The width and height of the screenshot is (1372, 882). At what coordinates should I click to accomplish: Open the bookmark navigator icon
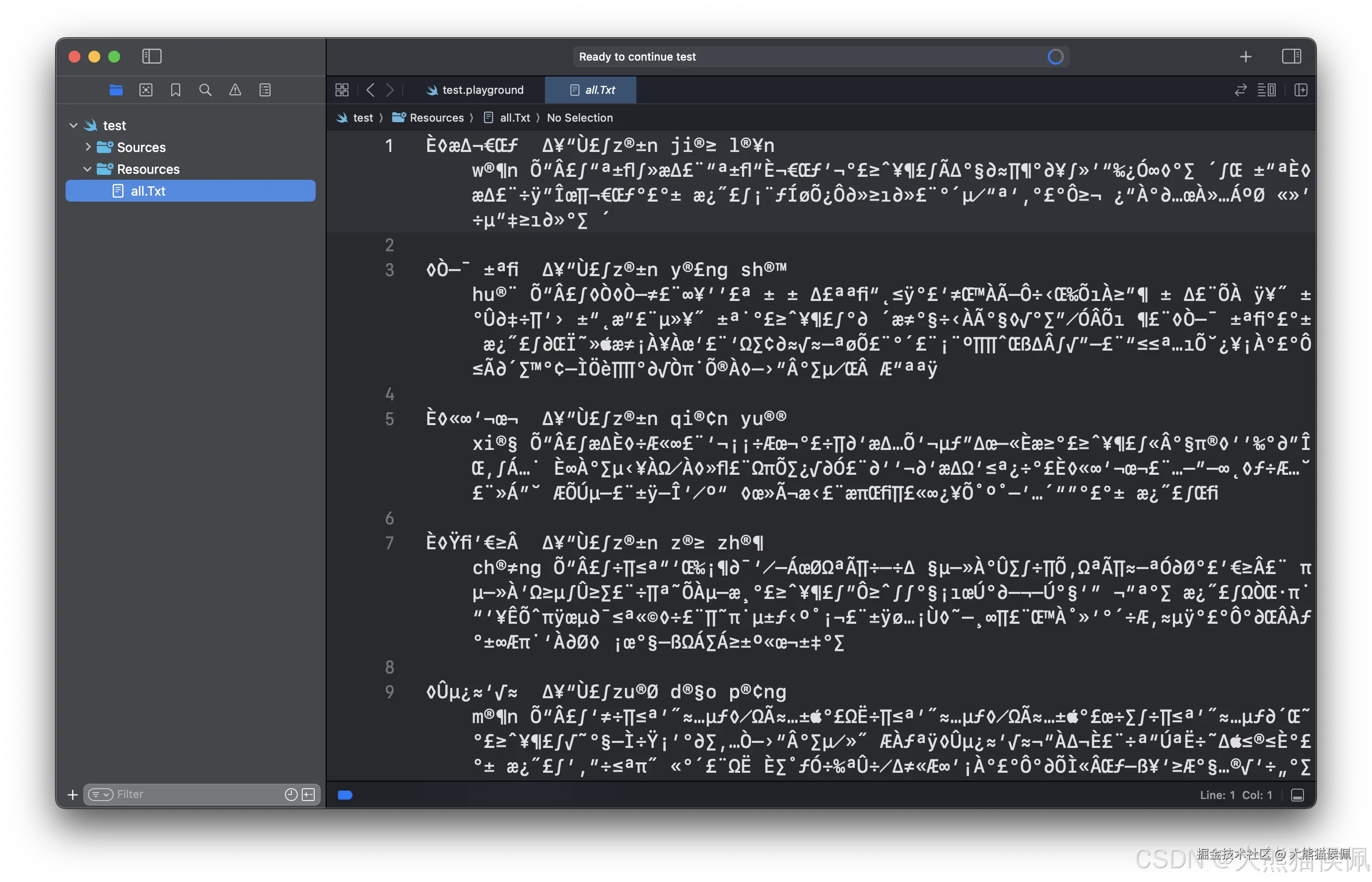click(x=176, y=90)
